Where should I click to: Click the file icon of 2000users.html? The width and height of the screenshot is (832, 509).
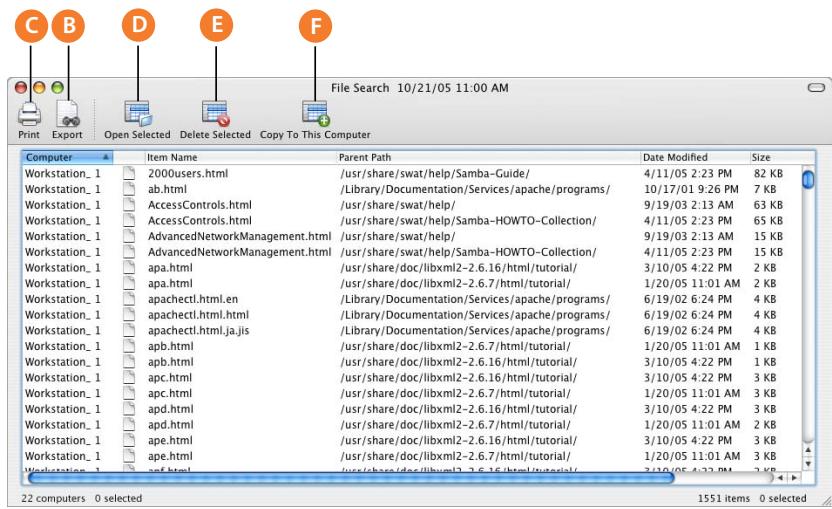[129, 173]
